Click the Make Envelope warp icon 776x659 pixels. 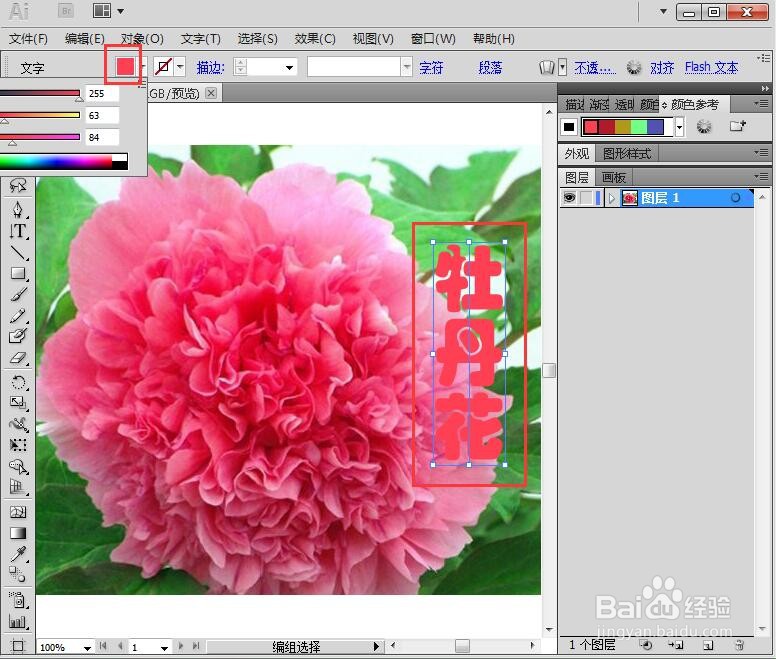pyautogui.click(x=546, y=67)
